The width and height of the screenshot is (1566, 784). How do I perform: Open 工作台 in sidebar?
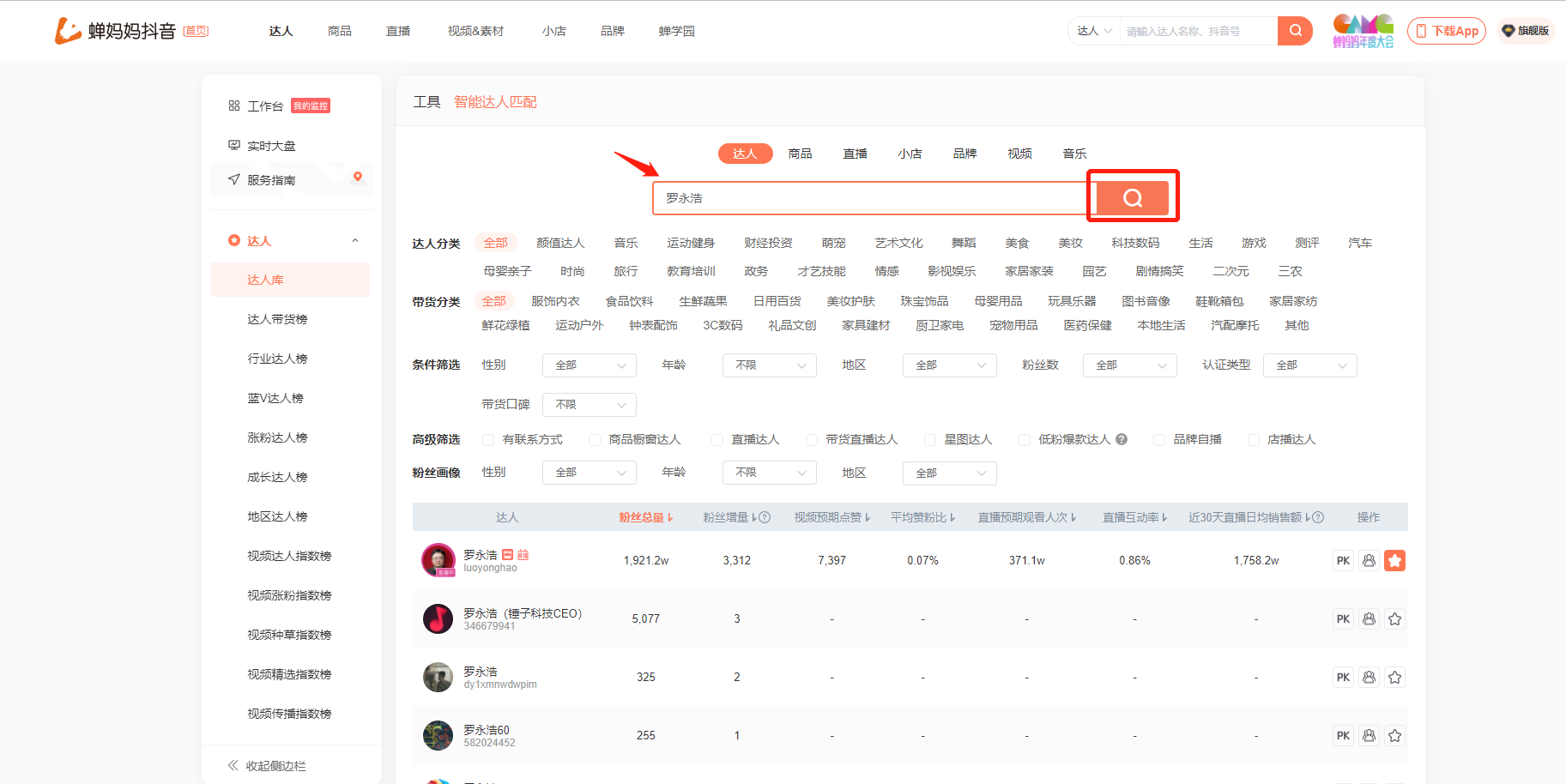265,106
